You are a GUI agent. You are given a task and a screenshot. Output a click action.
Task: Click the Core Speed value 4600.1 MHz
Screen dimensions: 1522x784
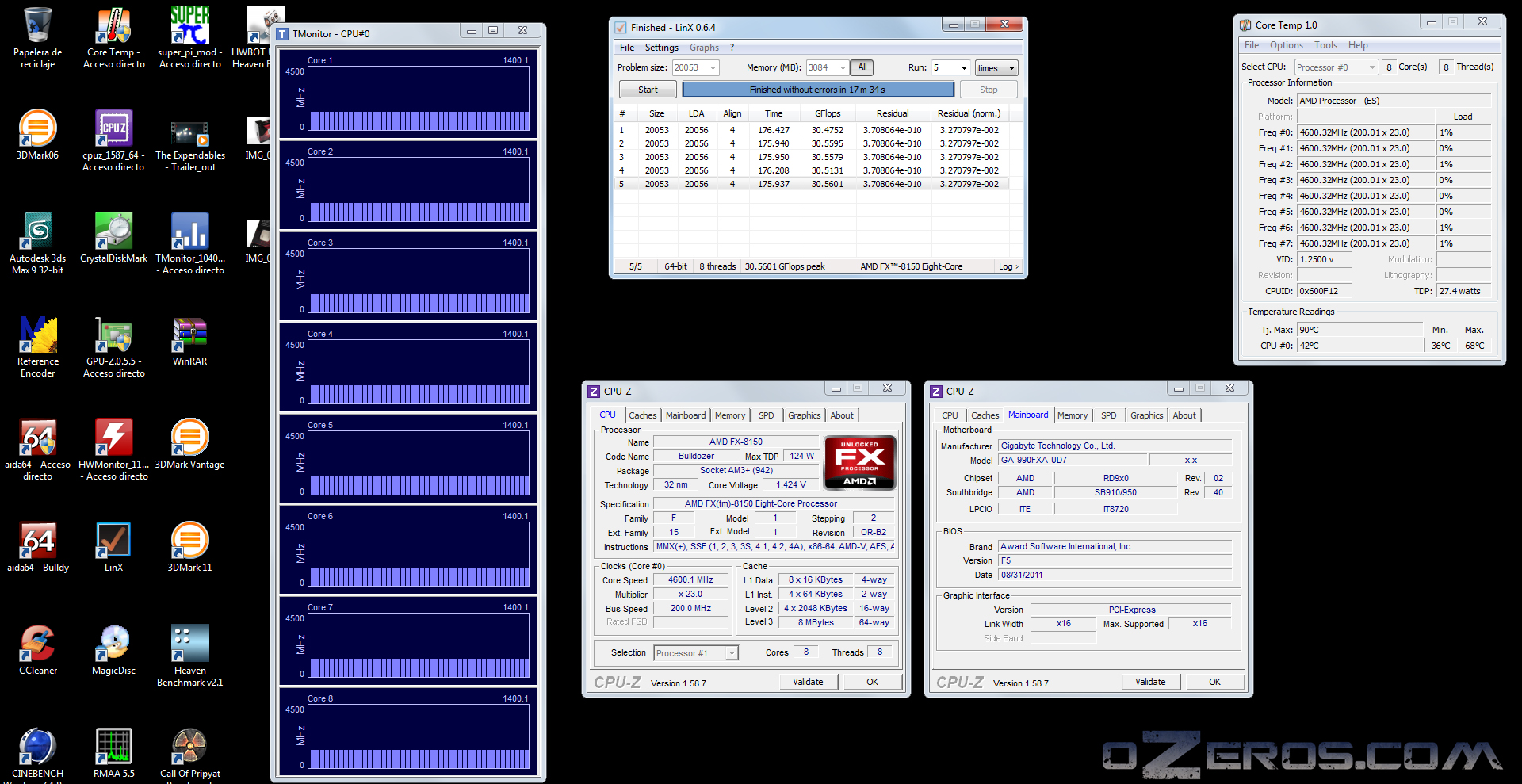(x=690, y=580)
